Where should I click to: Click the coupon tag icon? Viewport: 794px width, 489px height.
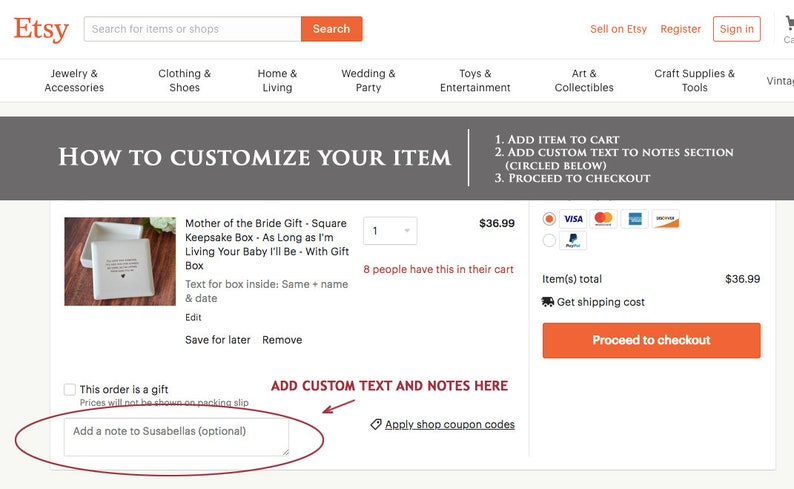(x=376, y=424)
